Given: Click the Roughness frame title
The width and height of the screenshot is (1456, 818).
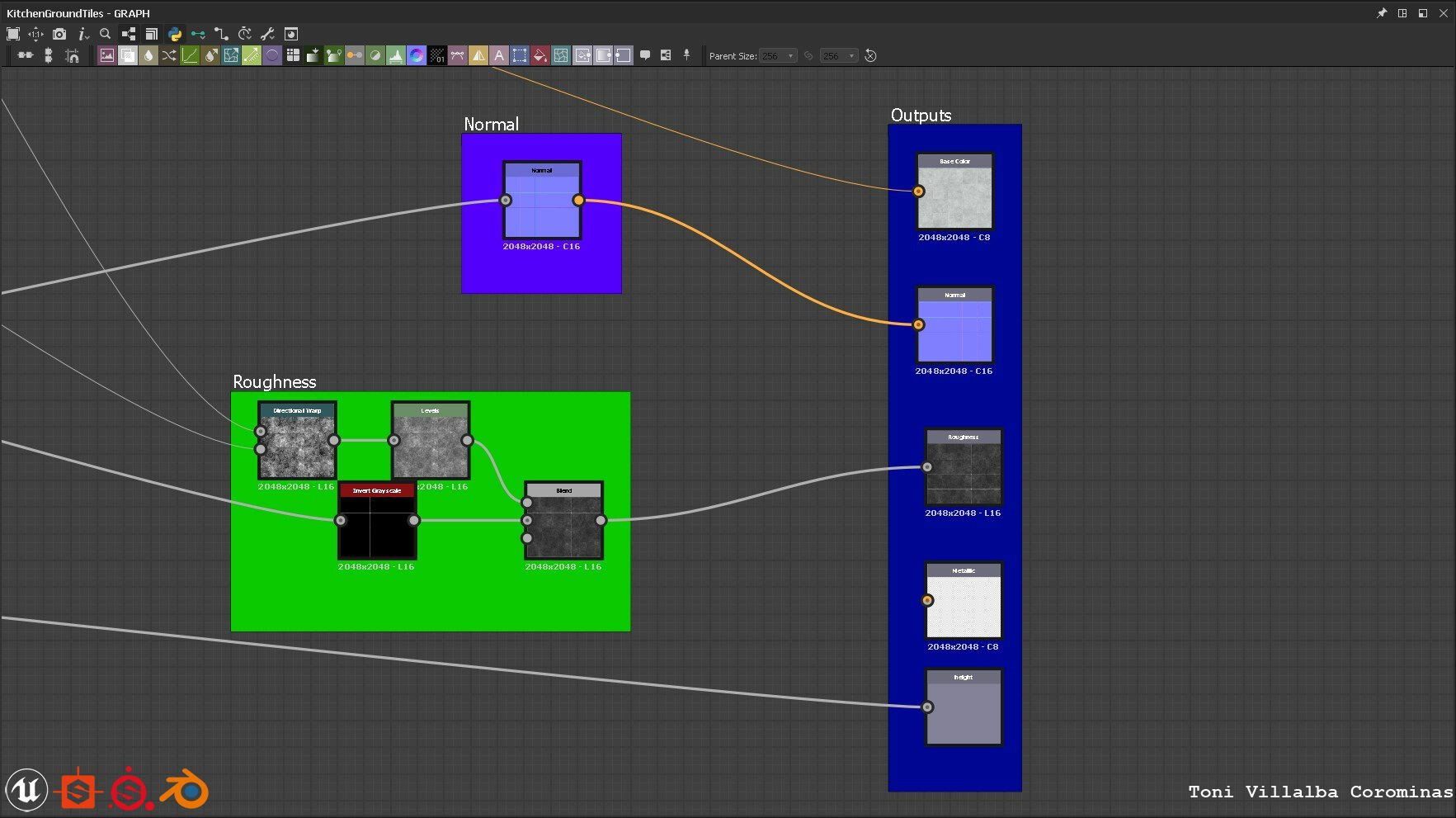Looking at the screenshot, I should [x=275, y=381].
